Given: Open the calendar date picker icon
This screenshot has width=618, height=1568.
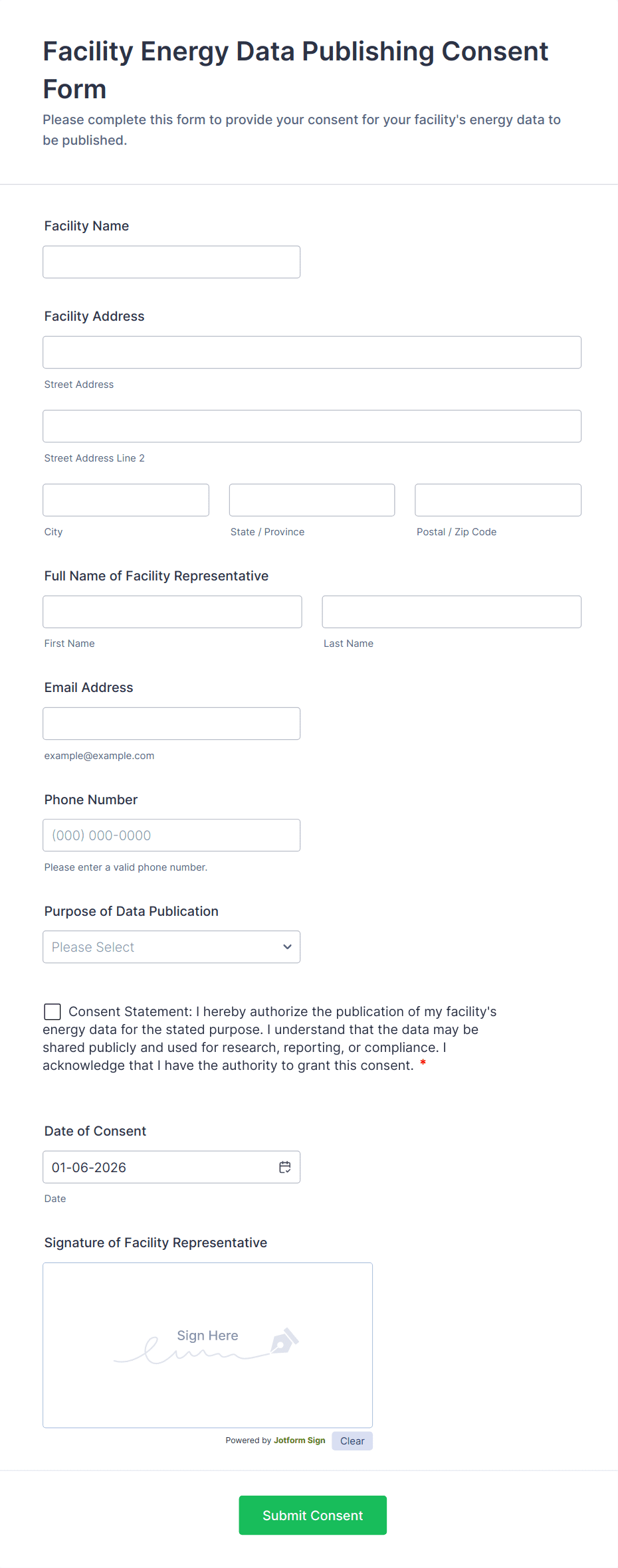Looking at the screenshot, I should 285,1167.
